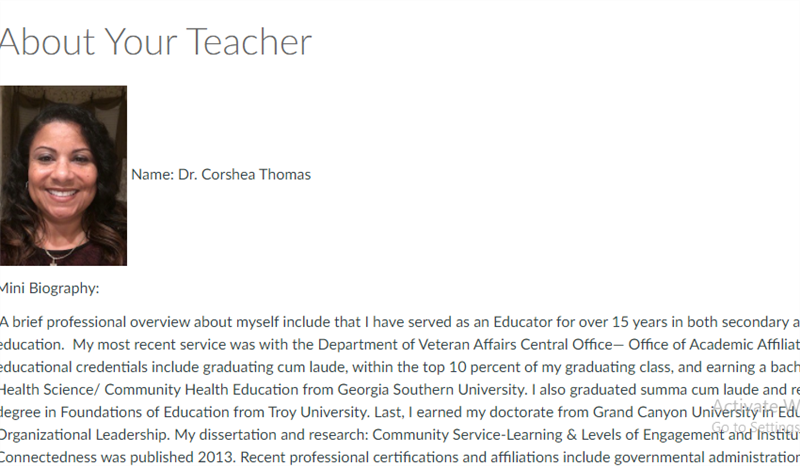Open the teacher's profile photo
The height and width of the screenshot is (466, 800).
(x=63, y=176)
